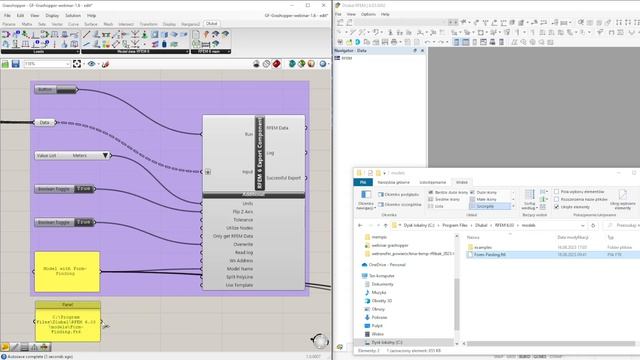
Task: Check Rozszerzenia nazw plików checkbox
Action: coord(557,199)
